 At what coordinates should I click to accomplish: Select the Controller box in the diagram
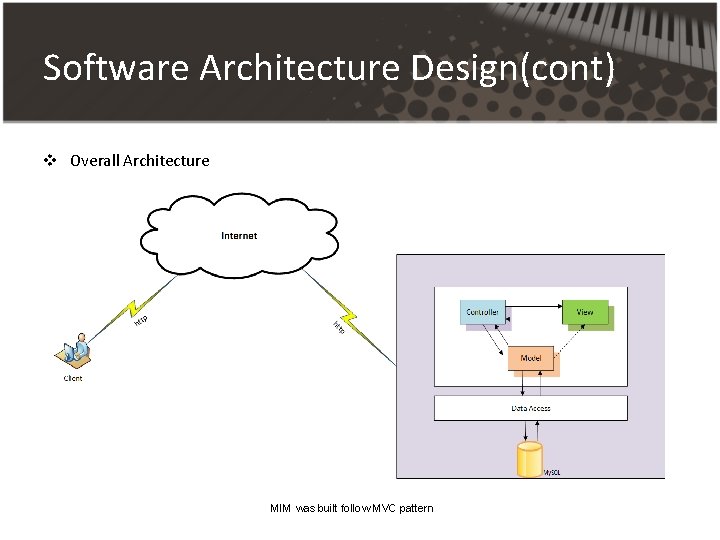[x=483, y=312]
